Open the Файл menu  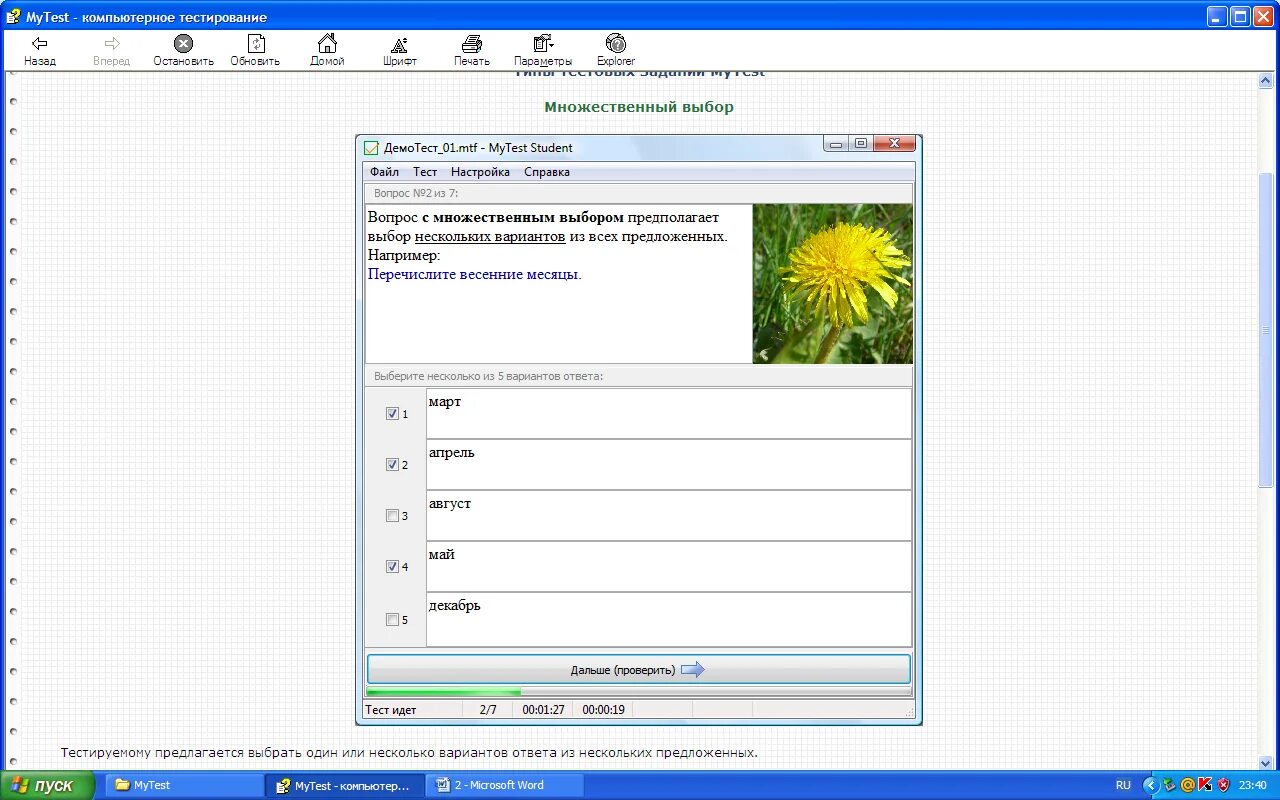[384, 172]
